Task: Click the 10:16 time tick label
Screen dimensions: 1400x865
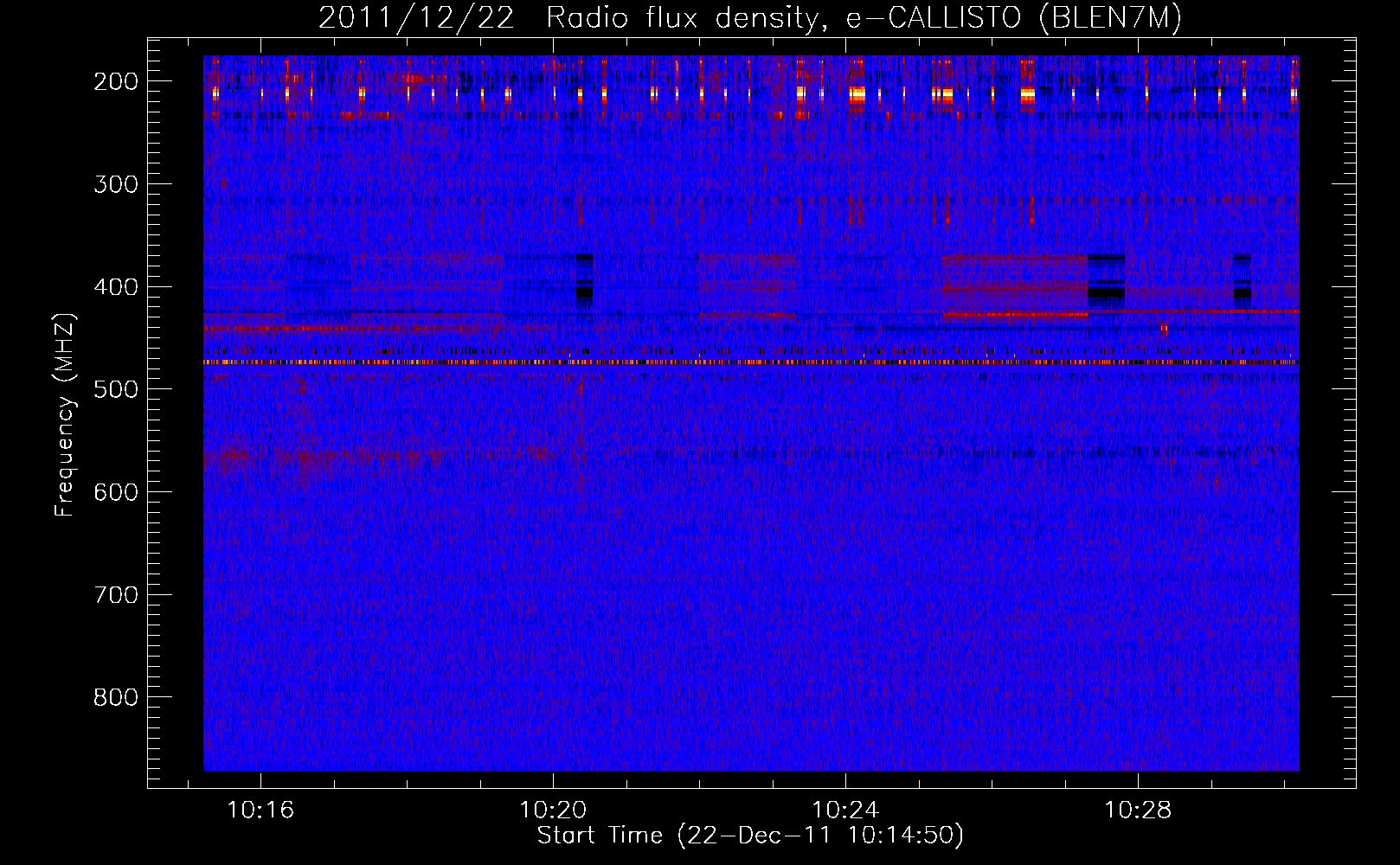Action: tap(260, 811)
